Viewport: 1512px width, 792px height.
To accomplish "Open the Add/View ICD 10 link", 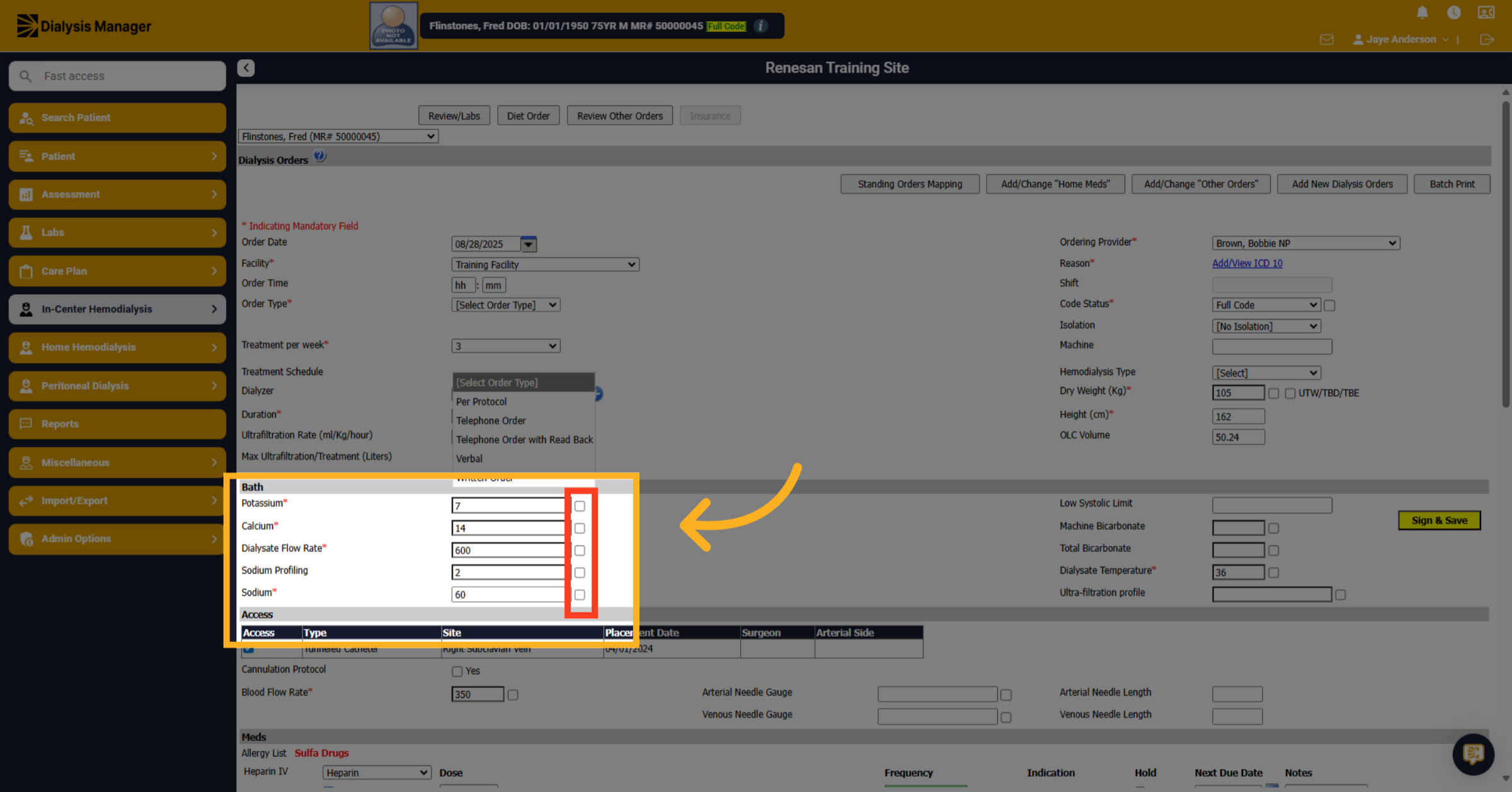I will coord(1247,263).
